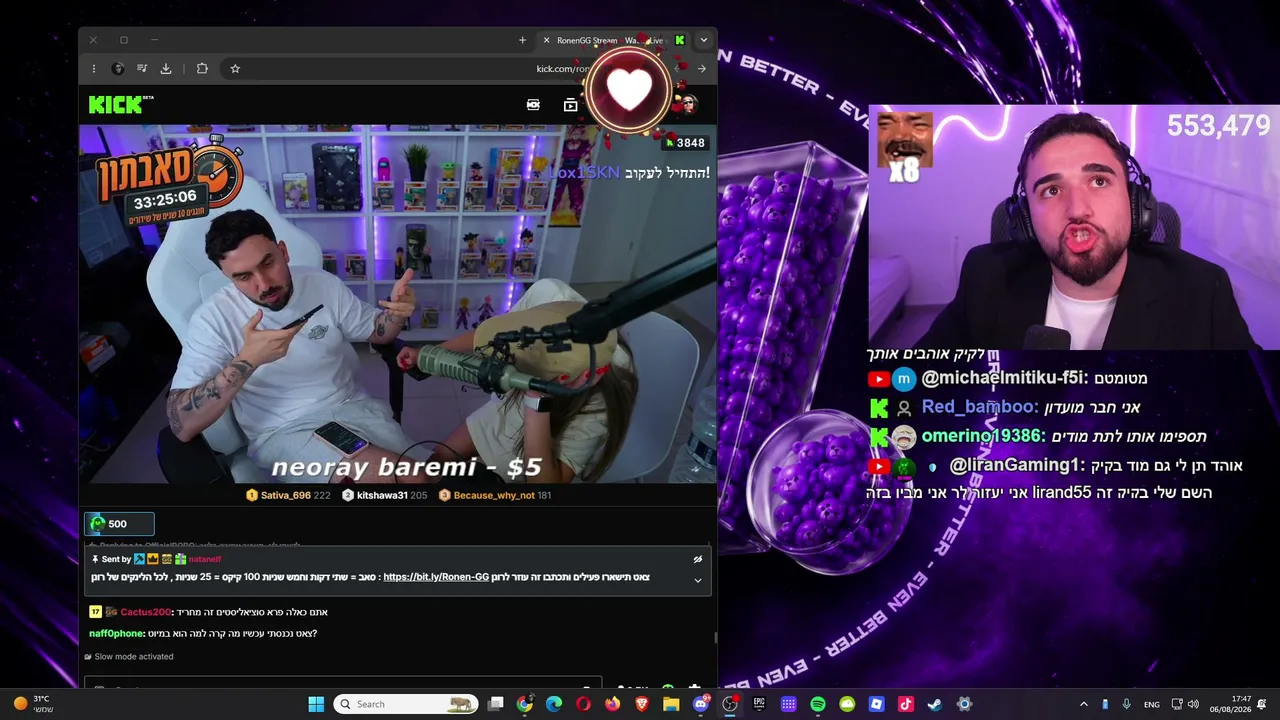Screen dimensions: 1280x720
Task: Click the Kick logo in the page header
Action: tap(121, 104)
